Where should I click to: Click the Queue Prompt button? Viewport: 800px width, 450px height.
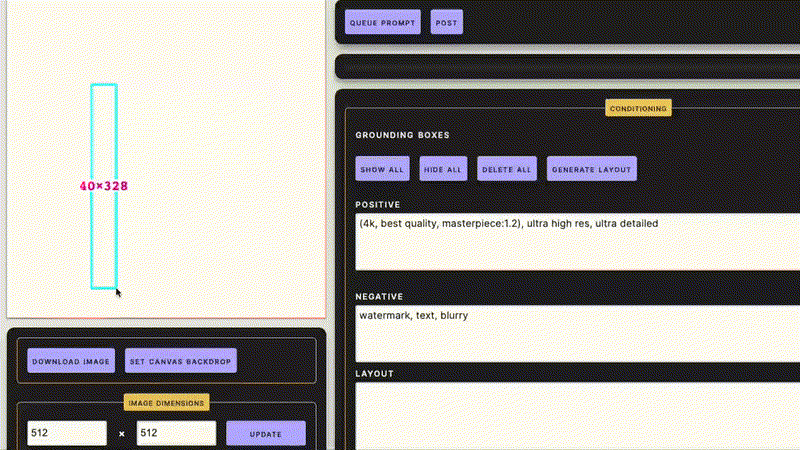(x=383, y=22)
